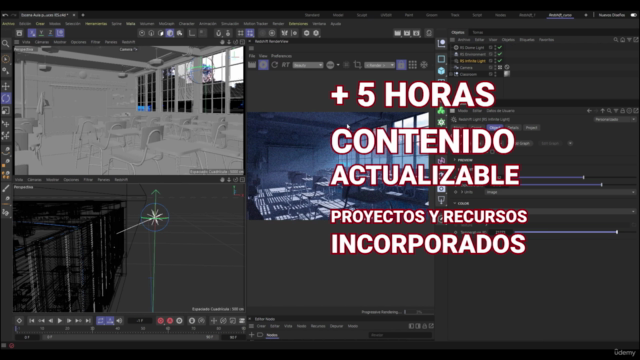Viewport: 640px width, 360px height.
Task: Click the autokey red button
Action: [170, 321]
